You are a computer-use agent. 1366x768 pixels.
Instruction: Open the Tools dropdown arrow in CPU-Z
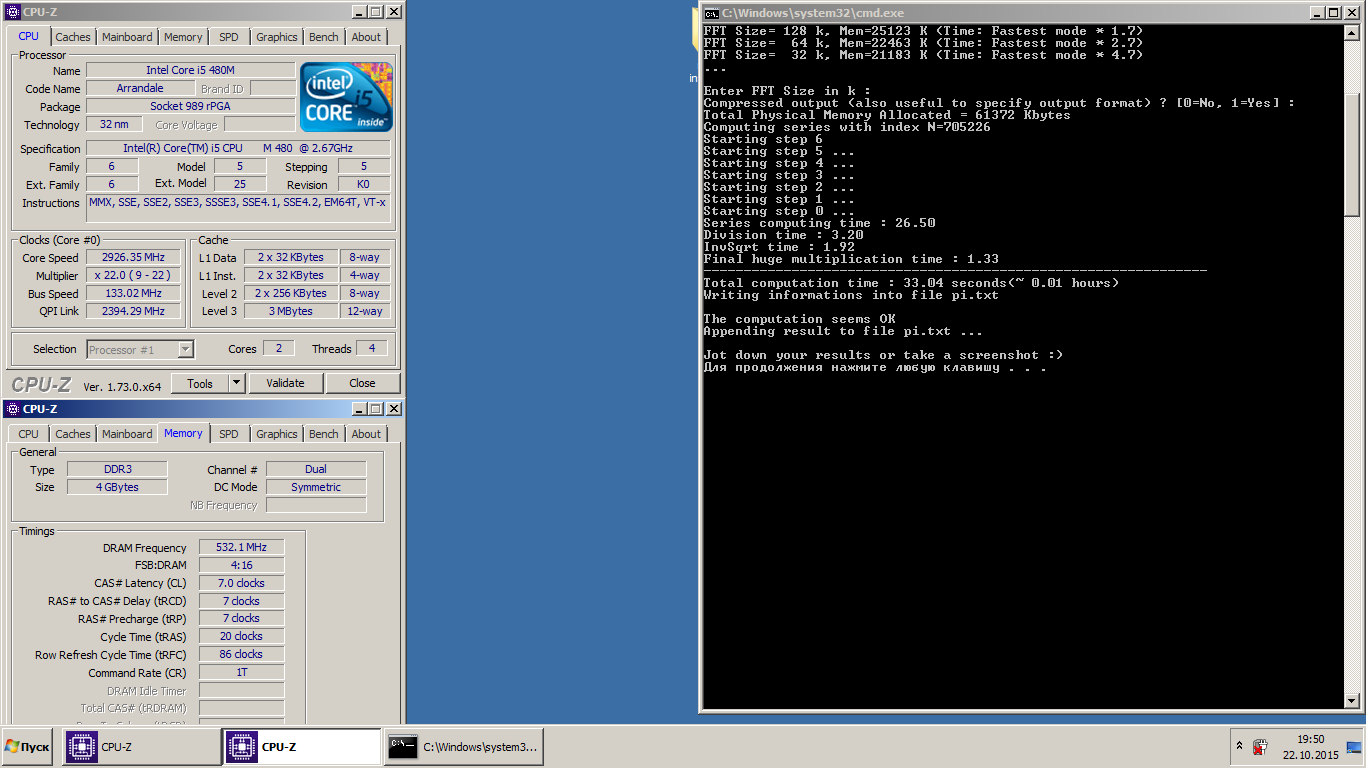pos(236,383)
